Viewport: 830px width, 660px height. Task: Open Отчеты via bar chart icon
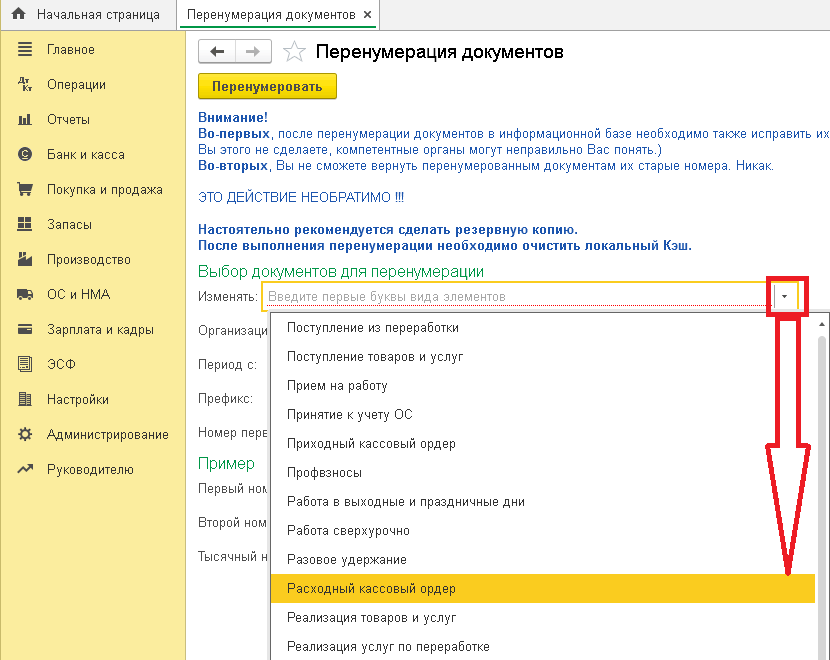(25, 120)
